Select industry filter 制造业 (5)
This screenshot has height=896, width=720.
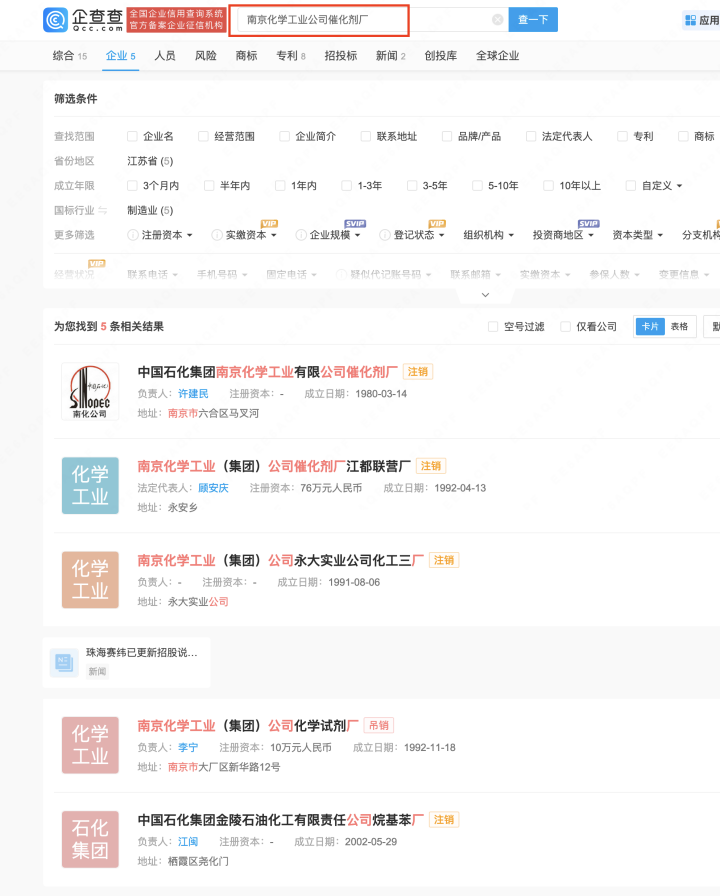(150, 210)
